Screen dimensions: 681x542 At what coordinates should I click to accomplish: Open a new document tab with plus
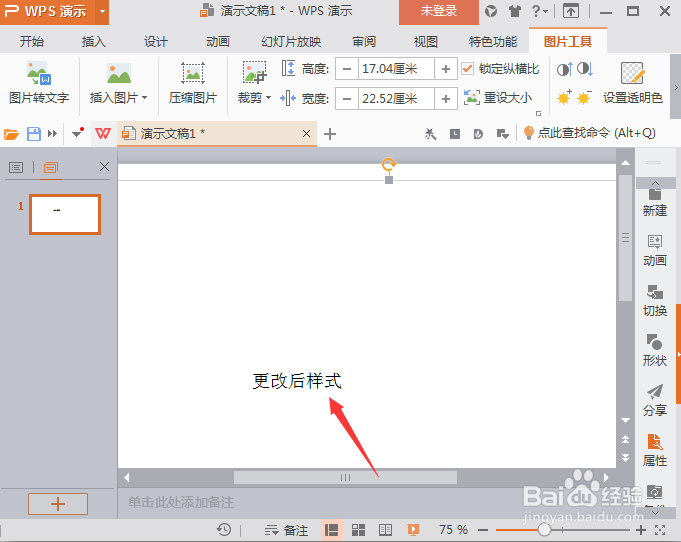(x=330, y=134)
